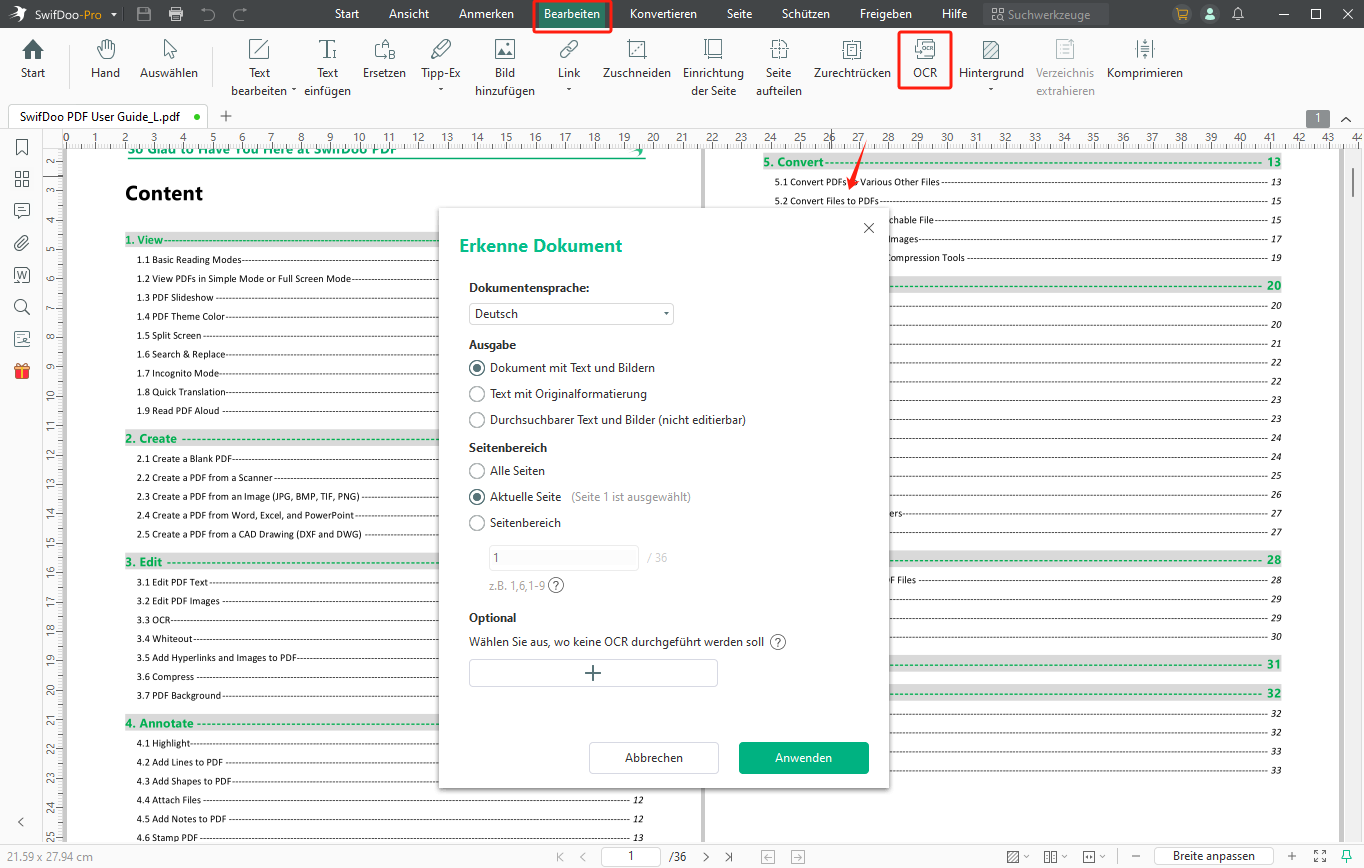1364x868 pixels.
Task: Open the user account icon
Action: click(x=1210, y=14)
